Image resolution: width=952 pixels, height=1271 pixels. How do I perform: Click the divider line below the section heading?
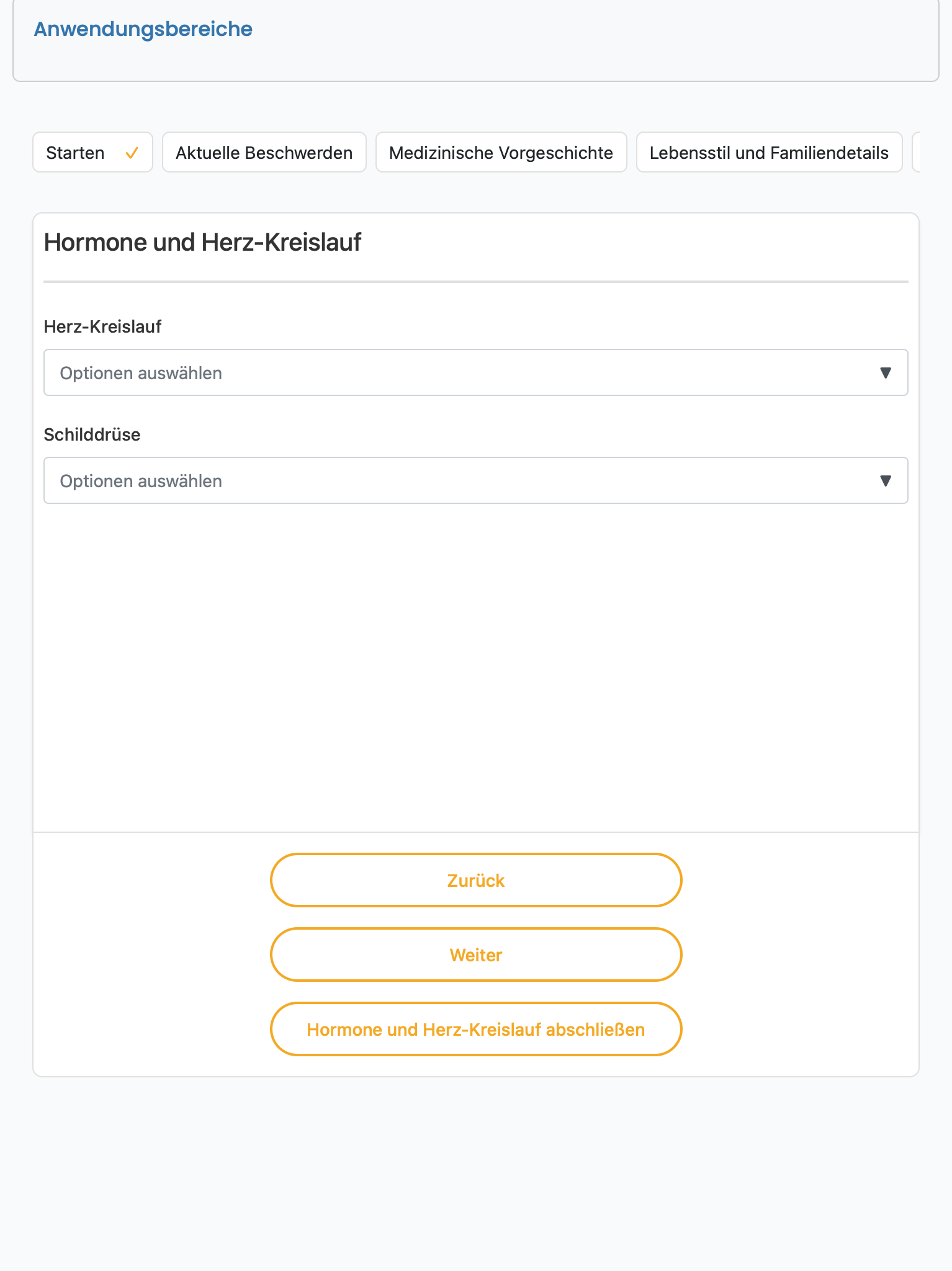[476, 282]
